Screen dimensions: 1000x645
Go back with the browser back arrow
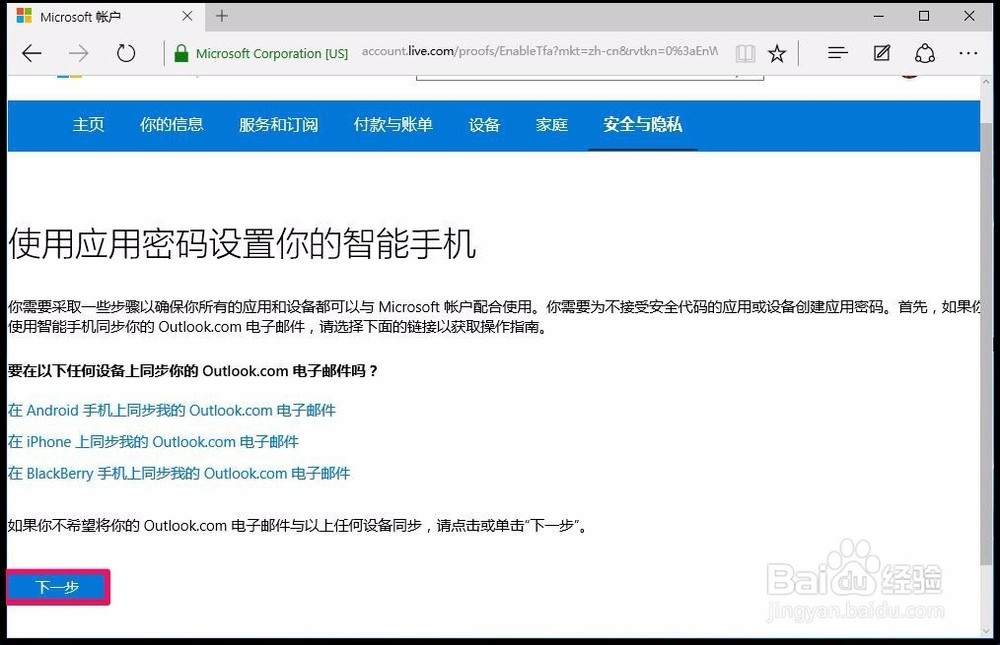coord(31,53)
